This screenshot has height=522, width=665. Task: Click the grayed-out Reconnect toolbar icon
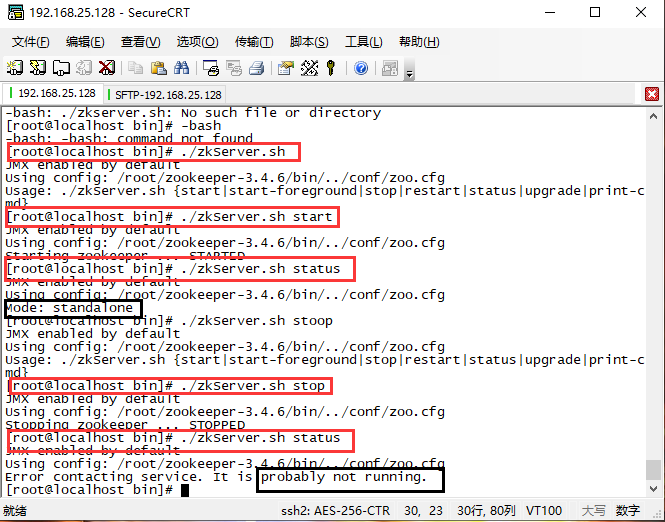pyautogui.click(x=84, y=68)
